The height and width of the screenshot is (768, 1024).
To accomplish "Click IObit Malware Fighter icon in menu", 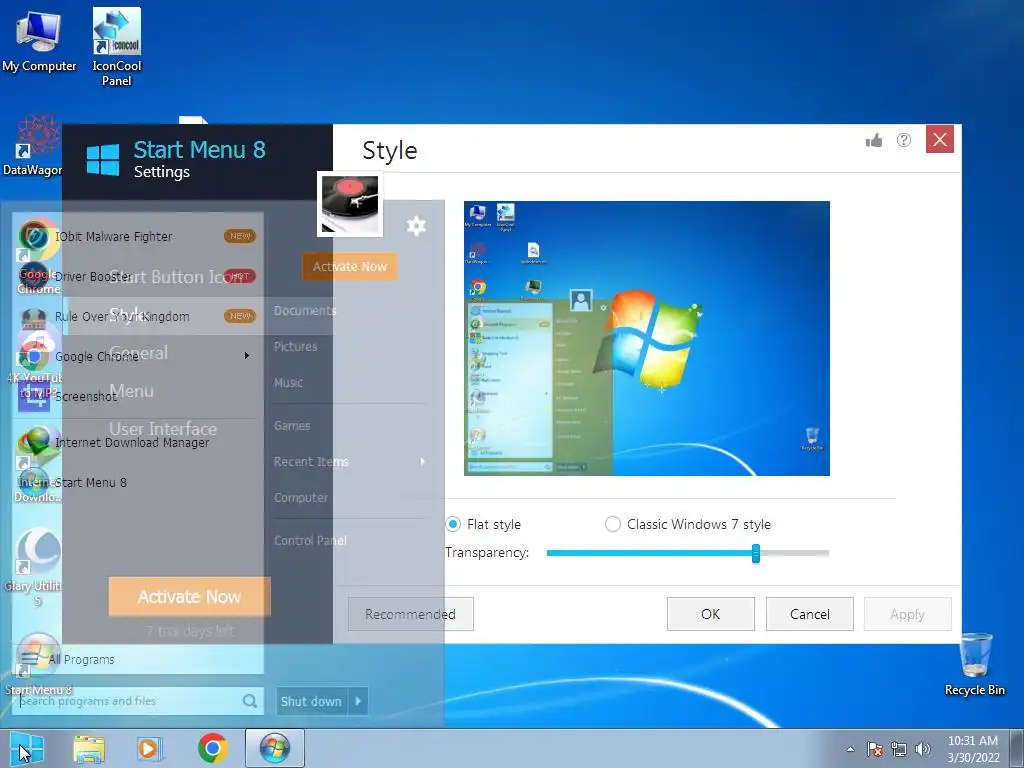I will click(35, 236).
